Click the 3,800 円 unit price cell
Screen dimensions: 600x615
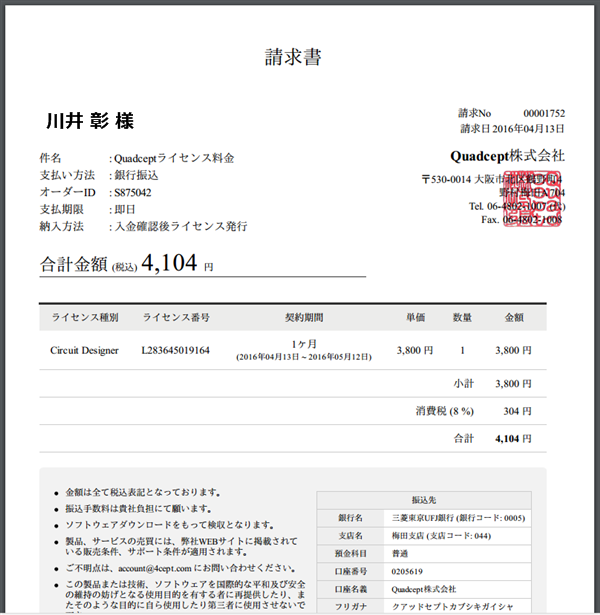click(415, 350)
